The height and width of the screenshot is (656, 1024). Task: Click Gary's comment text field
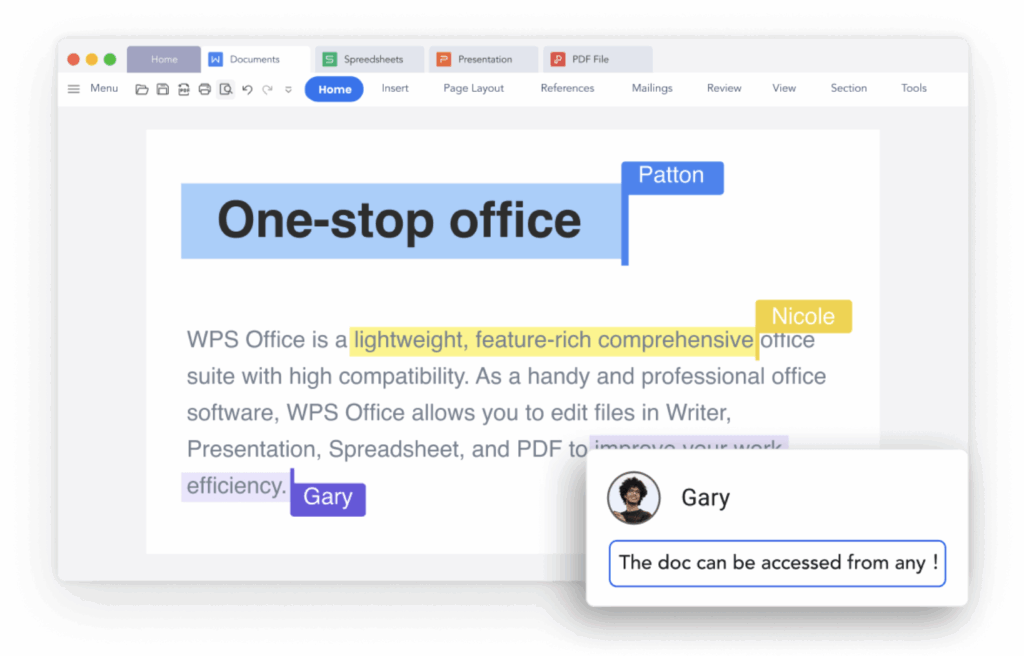coord(777,563)
